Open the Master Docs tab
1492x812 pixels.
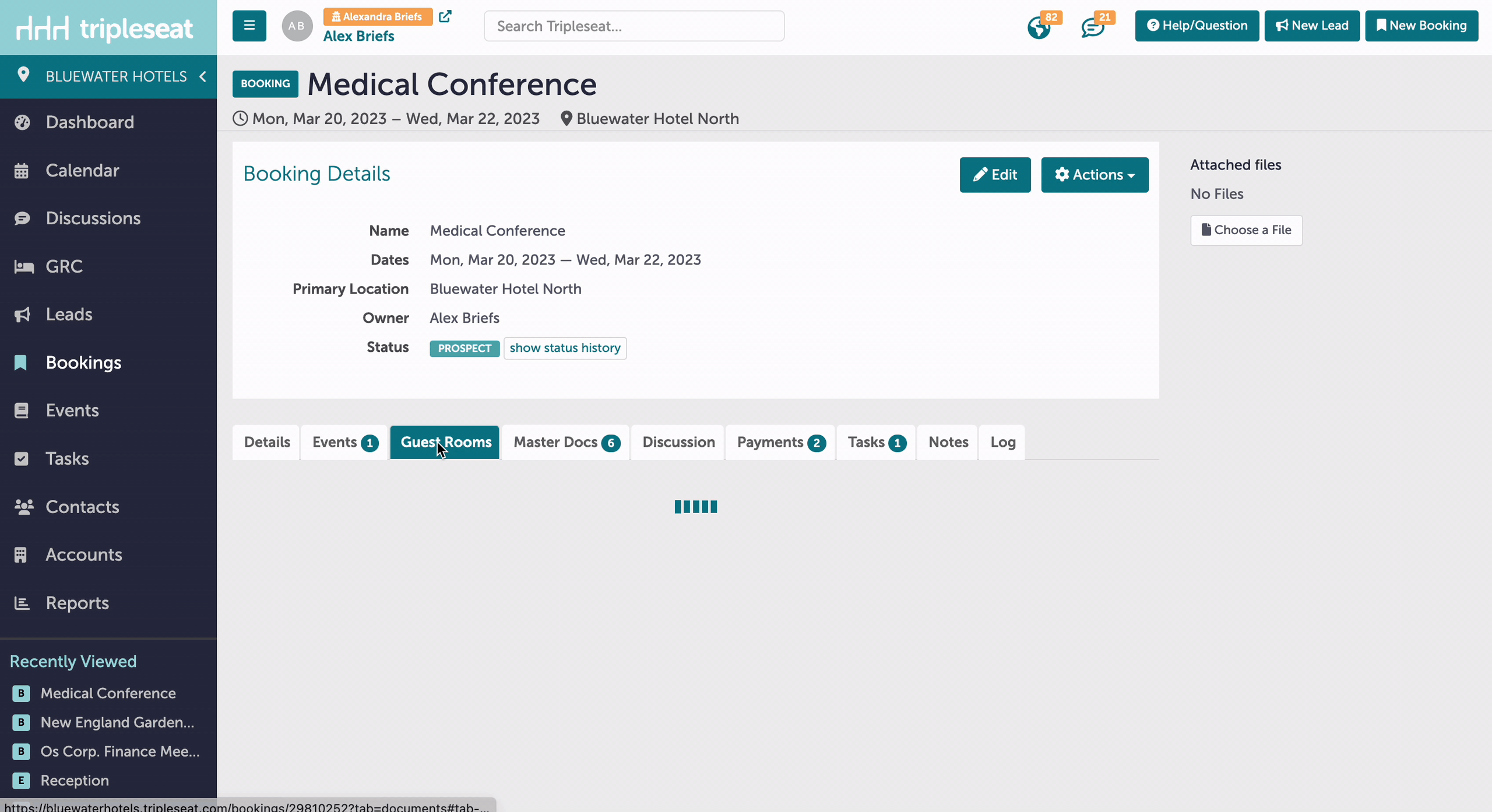point(566,442)
